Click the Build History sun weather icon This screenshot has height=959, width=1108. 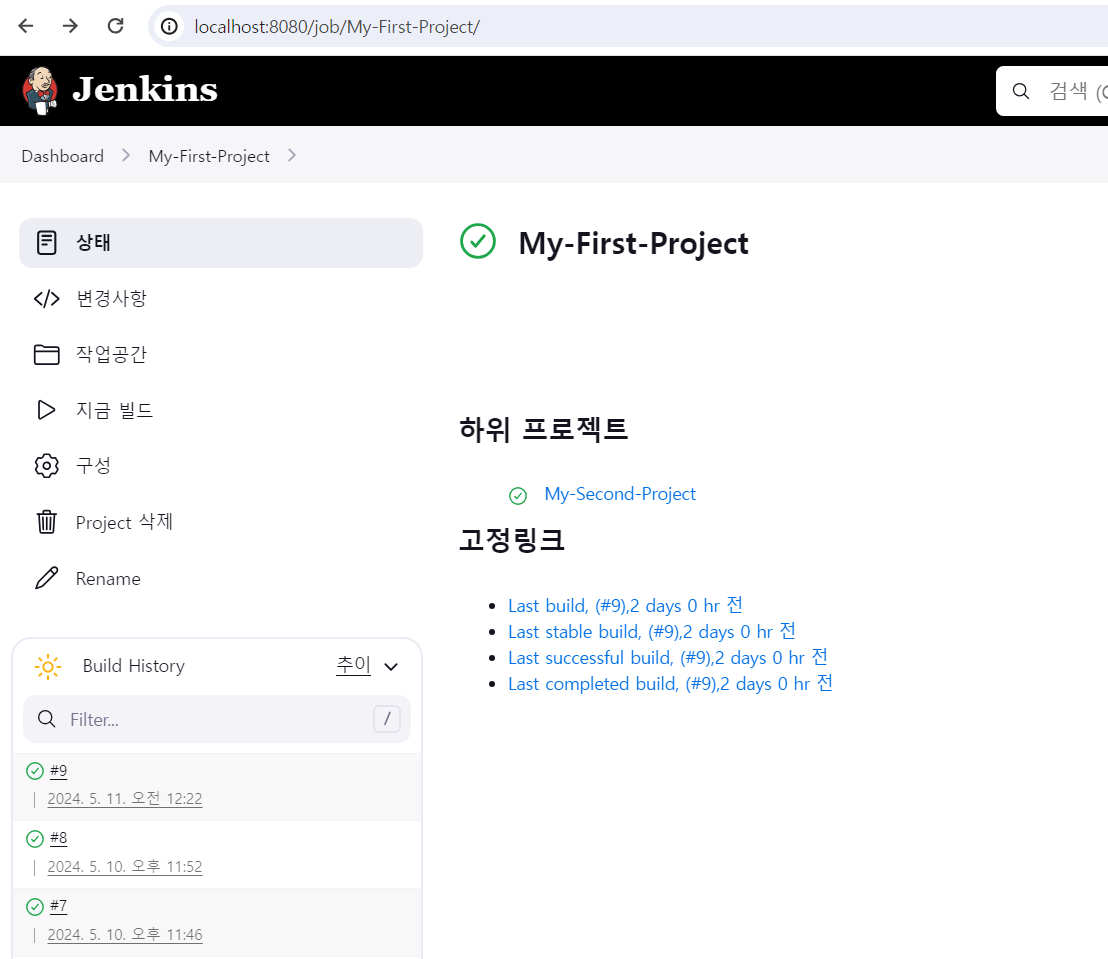48,666
